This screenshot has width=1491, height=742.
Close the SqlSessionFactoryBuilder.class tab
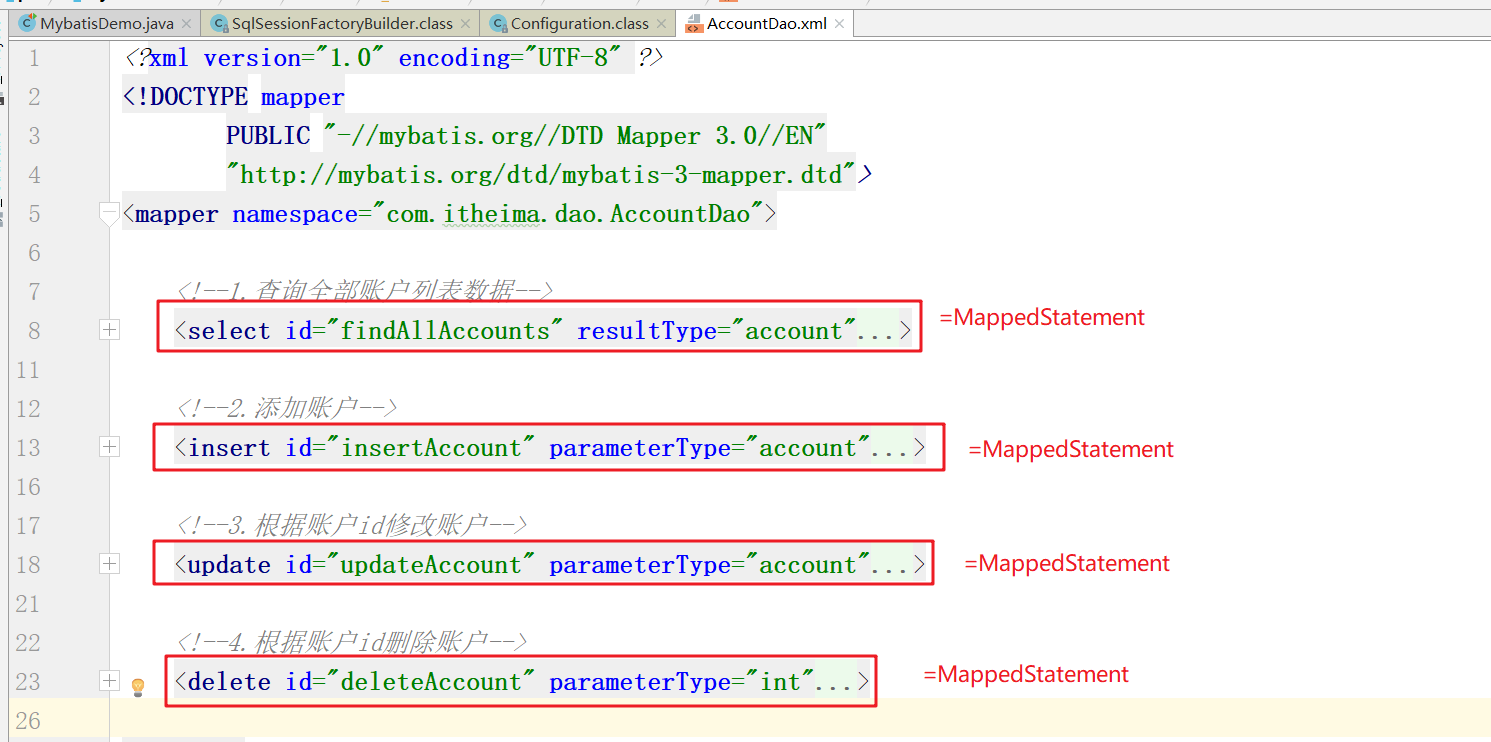pos(465,23)
